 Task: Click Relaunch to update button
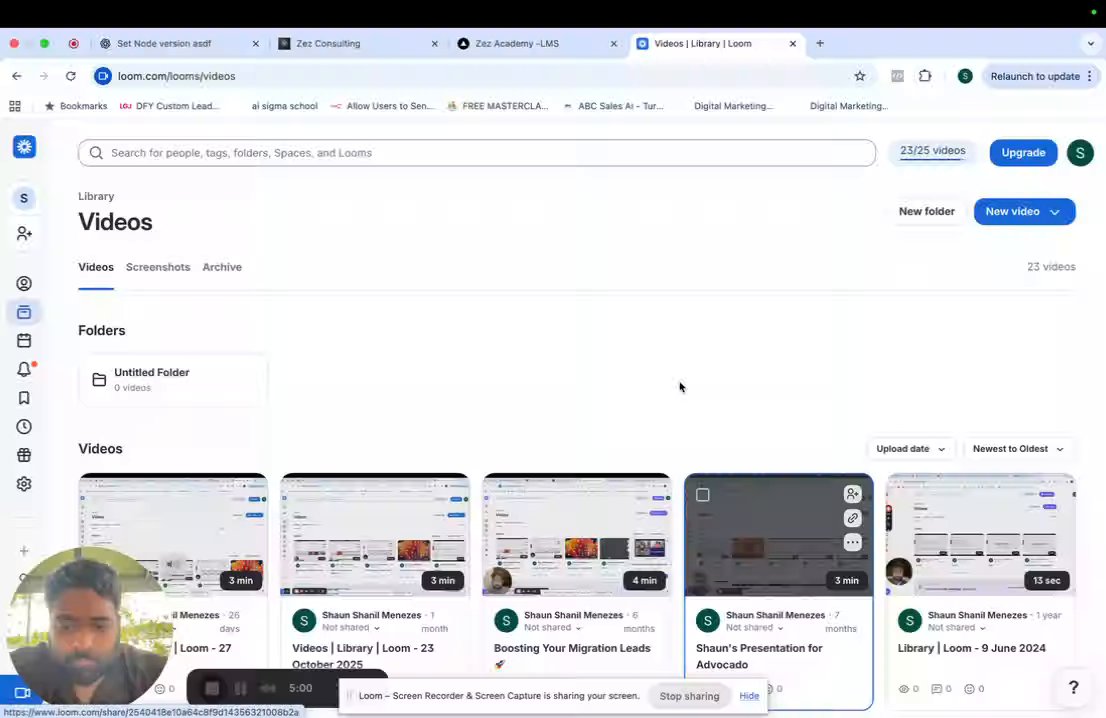(1035, 76)
